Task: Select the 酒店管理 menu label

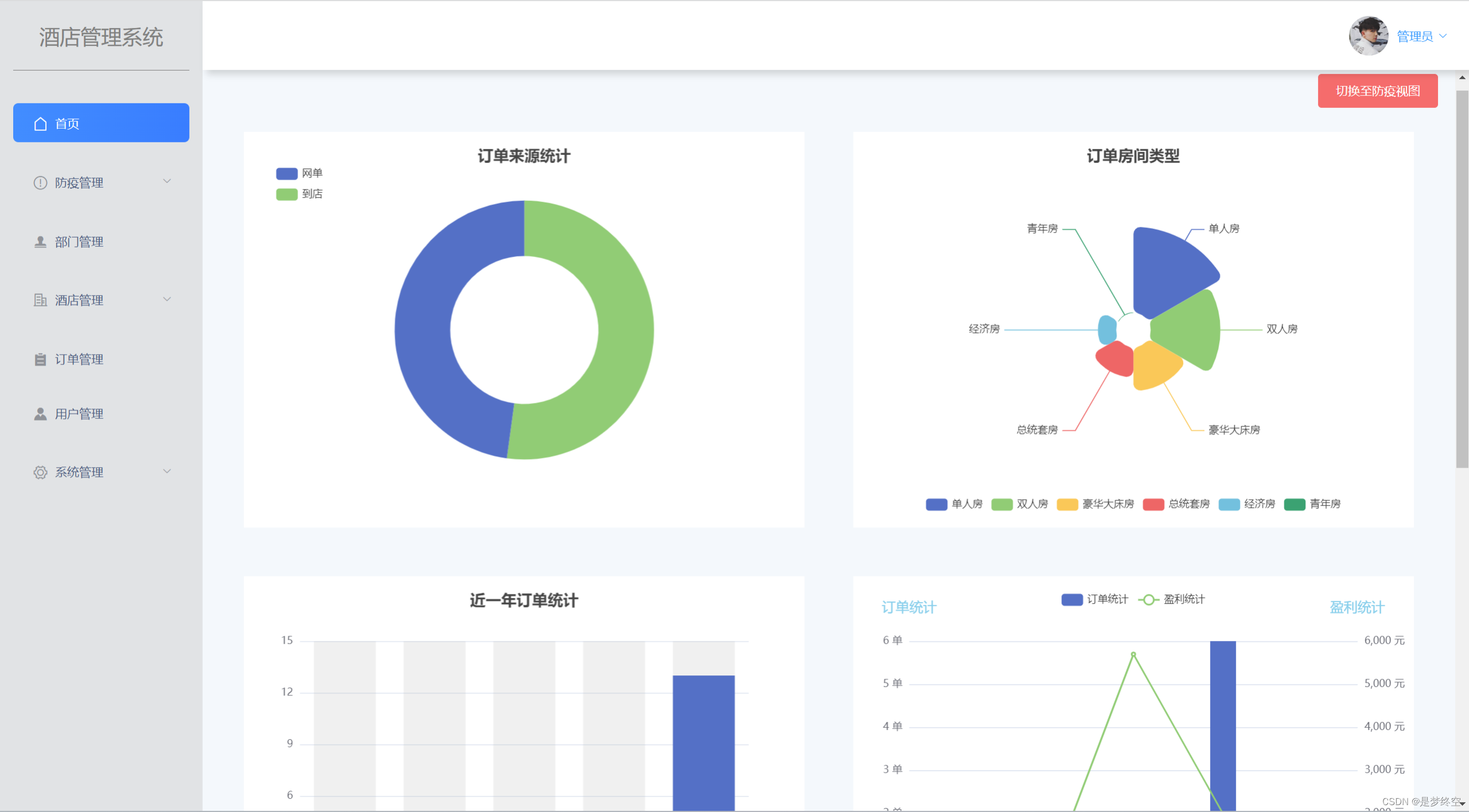Action: [x=79, y=300]
